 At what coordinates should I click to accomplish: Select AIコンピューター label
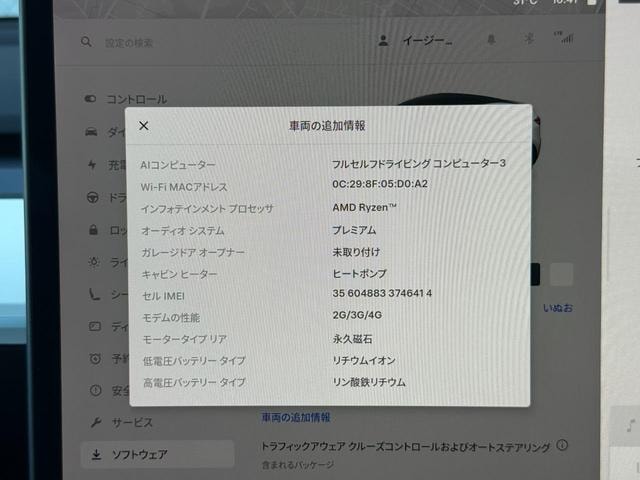[178, 165]
